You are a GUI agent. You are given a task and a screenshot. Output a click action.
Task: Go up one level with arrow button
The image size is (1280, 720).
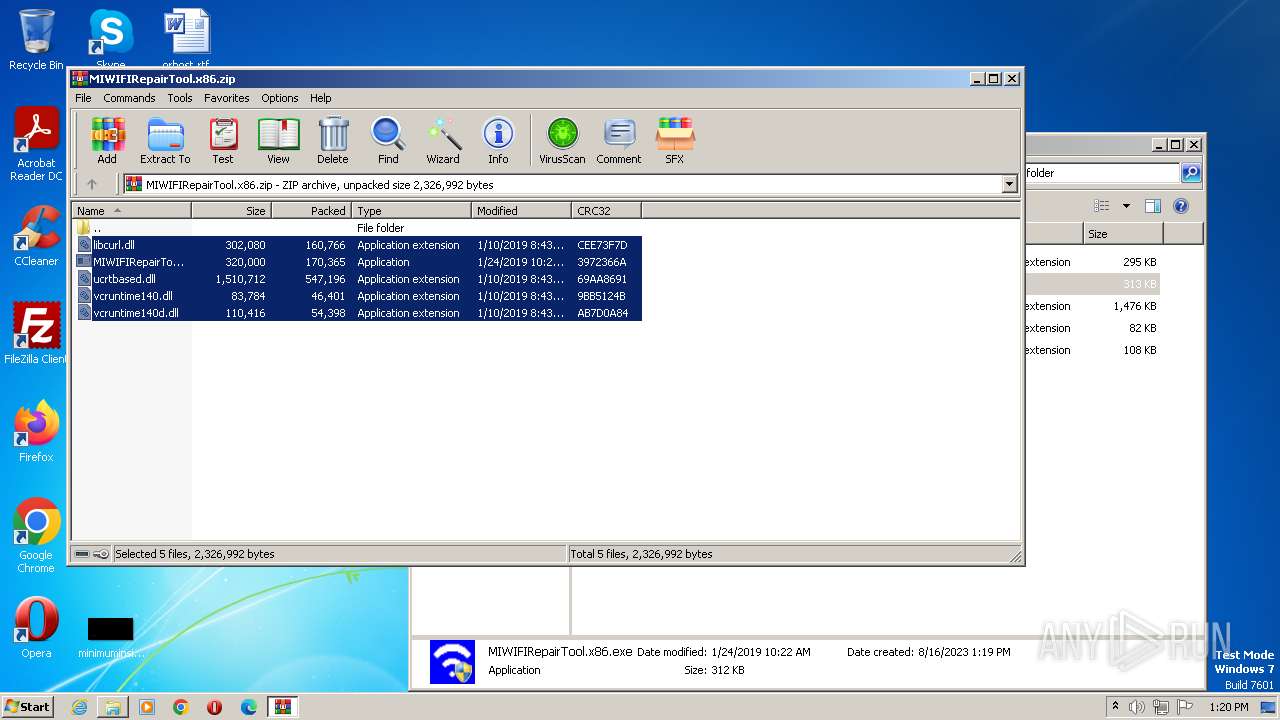(92, 184)
